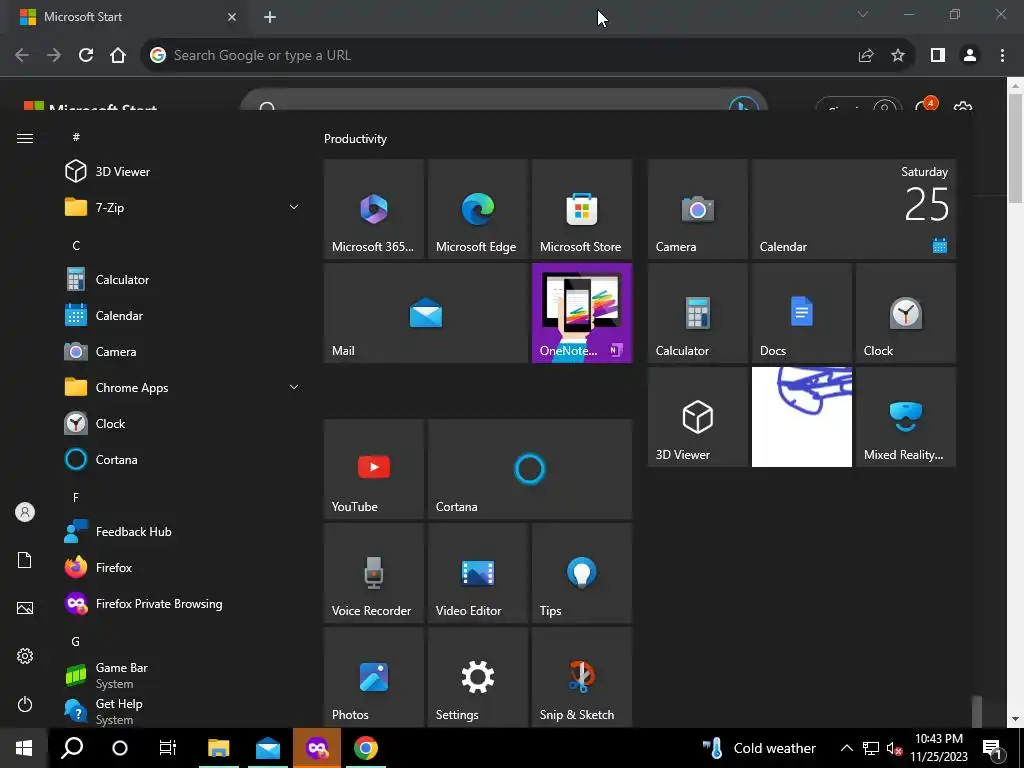The image size is (1024, 768).
Task: Open the YouTube tile
Action: click(374, 469)
